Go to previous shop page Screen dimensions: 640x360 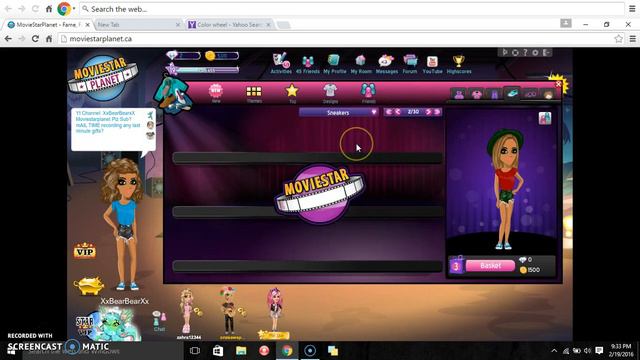coord(397,112)
